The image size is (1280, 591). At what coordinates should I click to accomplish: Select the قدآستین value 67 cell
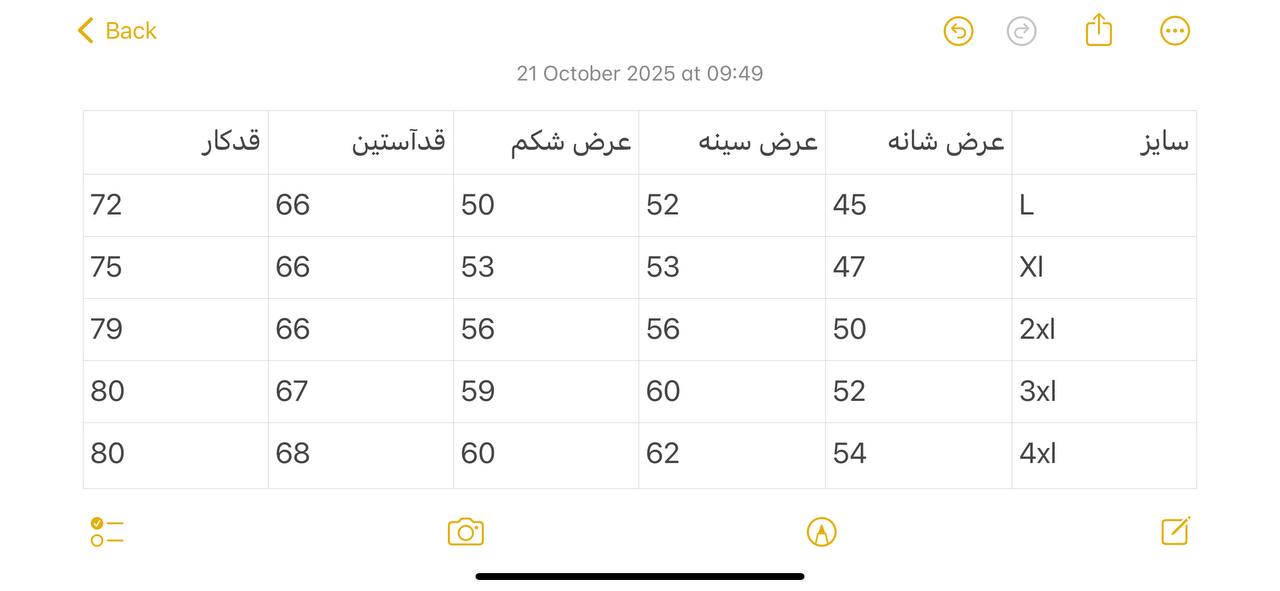tap(360, 391)
